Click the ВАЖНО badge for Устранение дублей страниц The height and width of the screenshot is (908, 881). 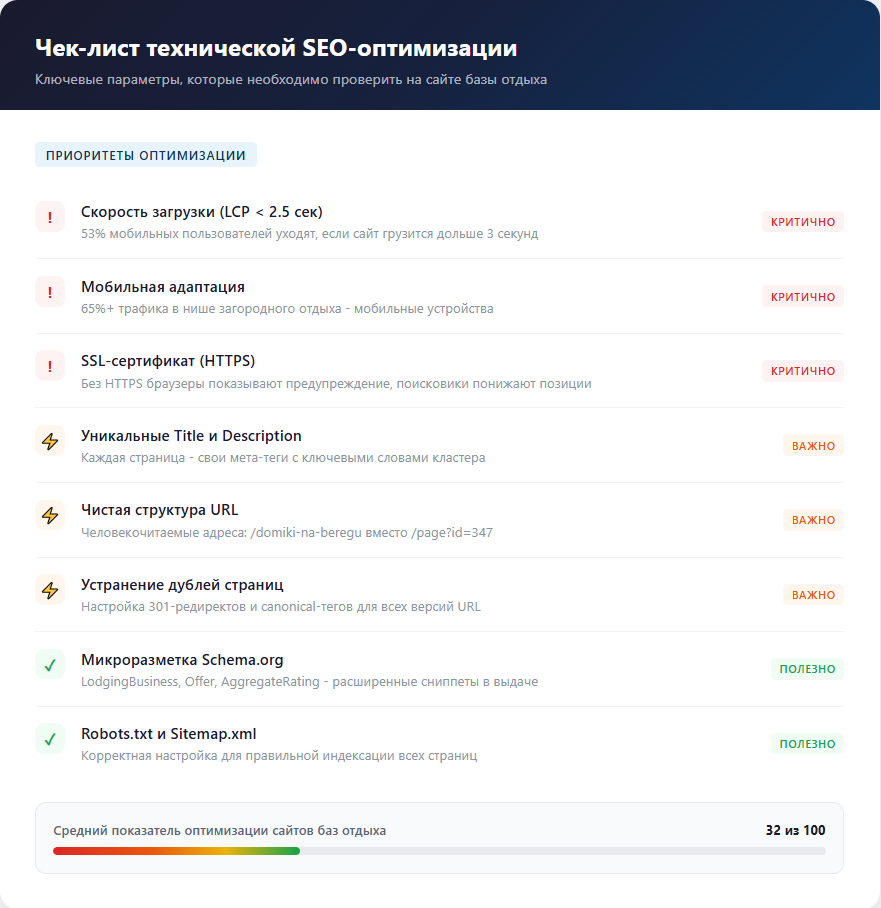click(x=813, y=595)
